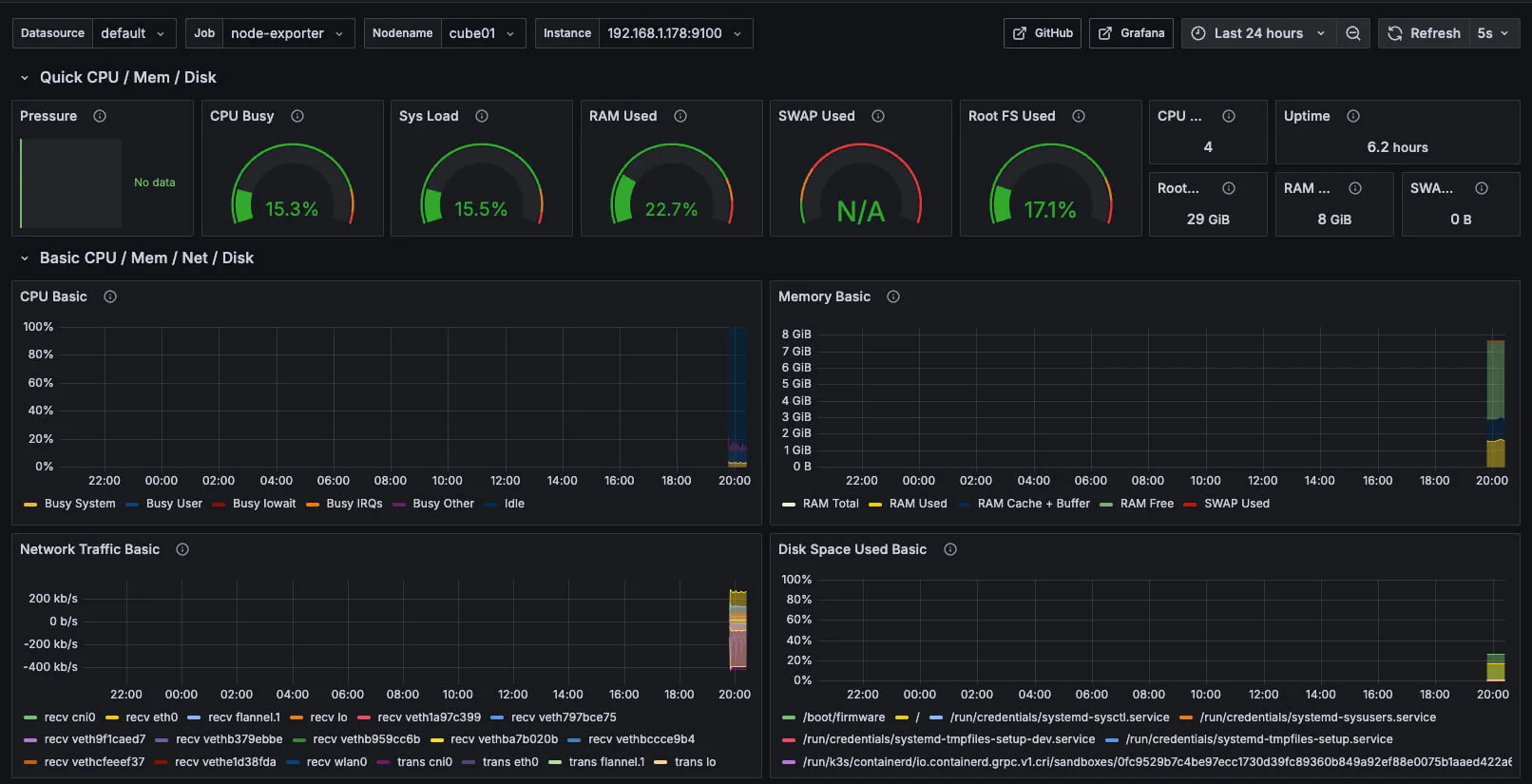Screen dimensions: 1532x784
Task: Click the info icon next to Network Traffic Basic
Action: [x=182, y=549]
